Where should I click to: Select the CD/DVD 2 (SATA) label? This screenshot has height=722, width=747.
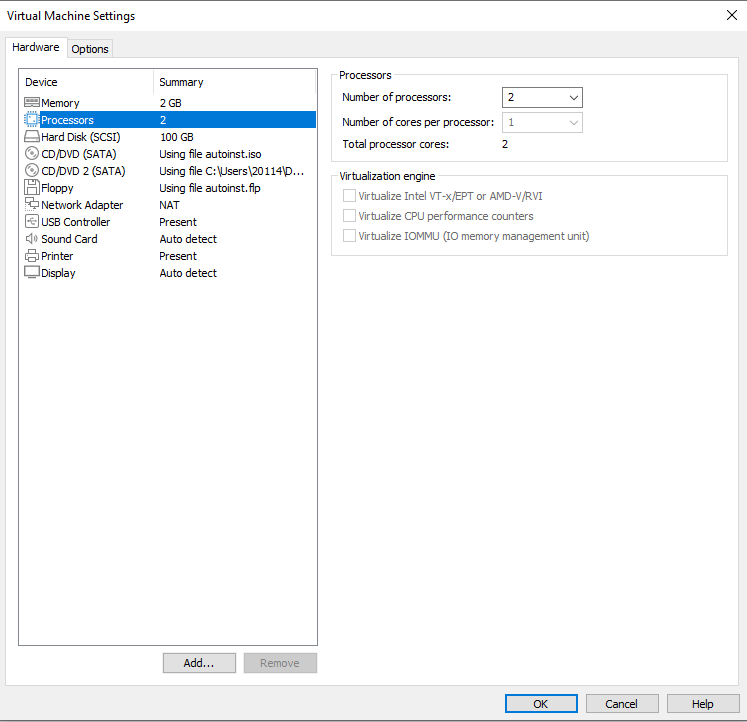83,171
